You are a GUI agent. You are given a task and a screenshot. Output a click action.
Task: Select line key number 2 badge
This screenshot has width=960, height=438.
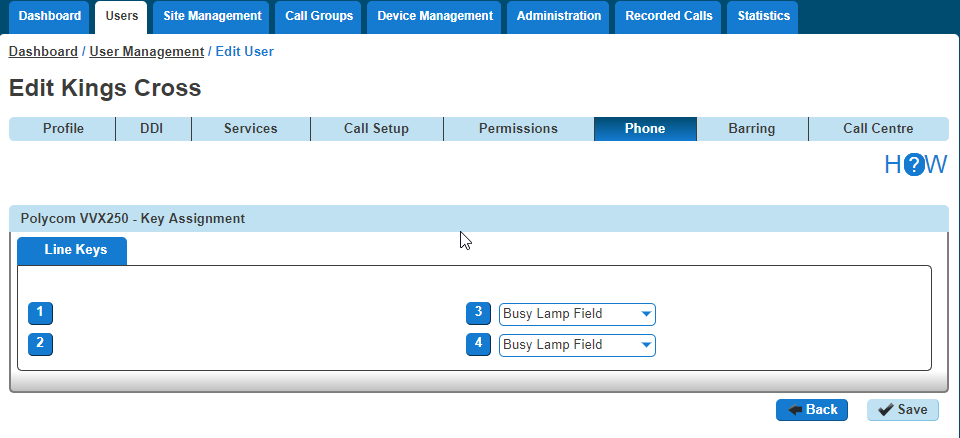(40, 344)
